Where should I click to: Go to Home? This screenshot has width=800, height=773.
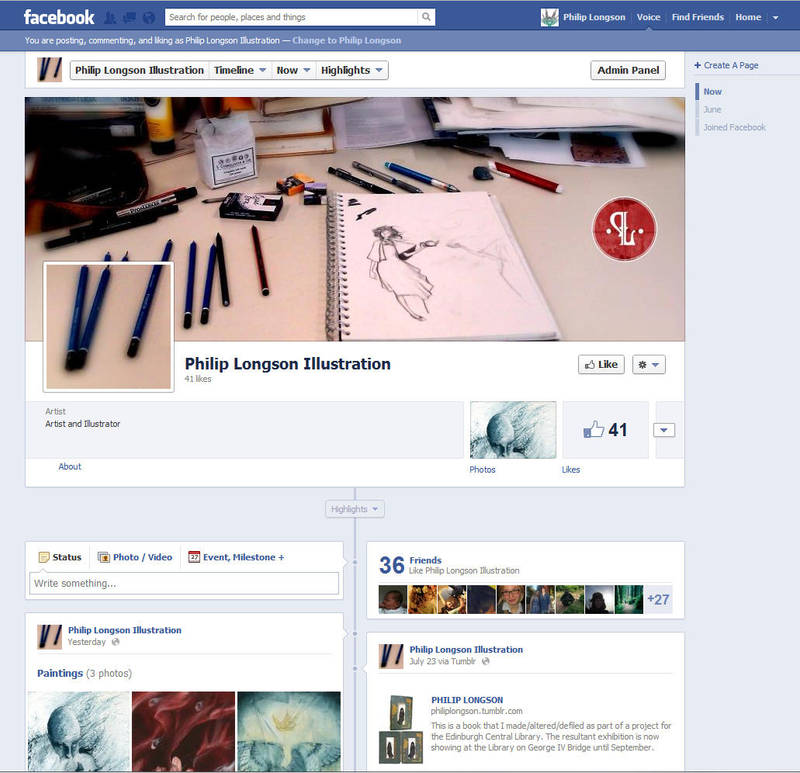[748, 17]
